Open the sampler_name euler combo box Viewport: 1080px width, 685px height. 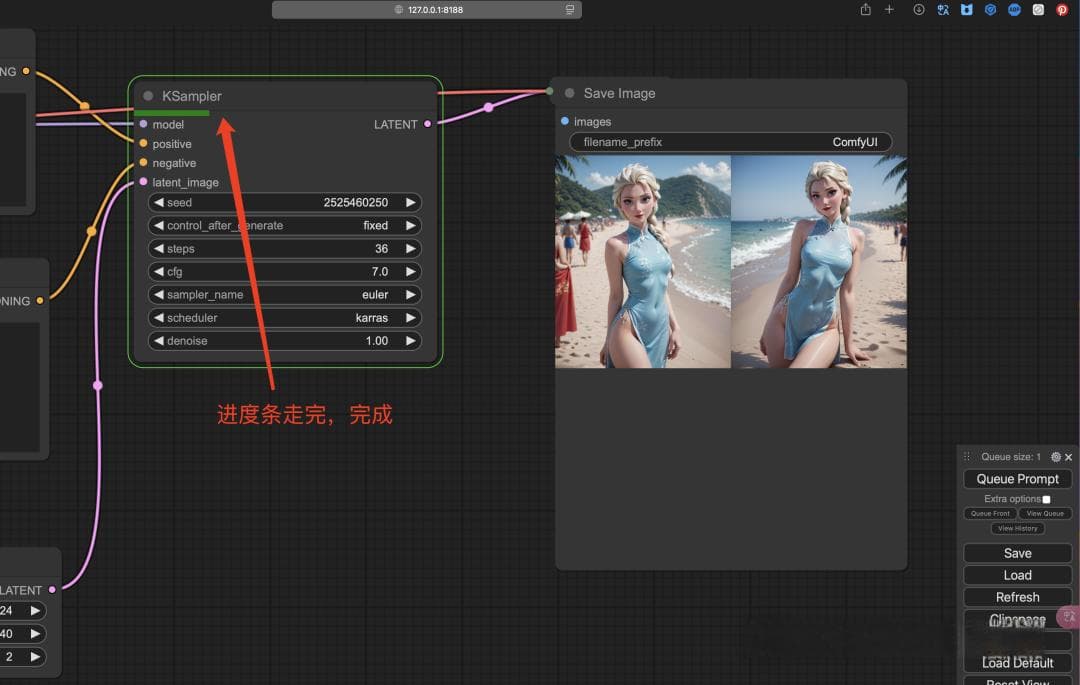(x=284, y=295)
